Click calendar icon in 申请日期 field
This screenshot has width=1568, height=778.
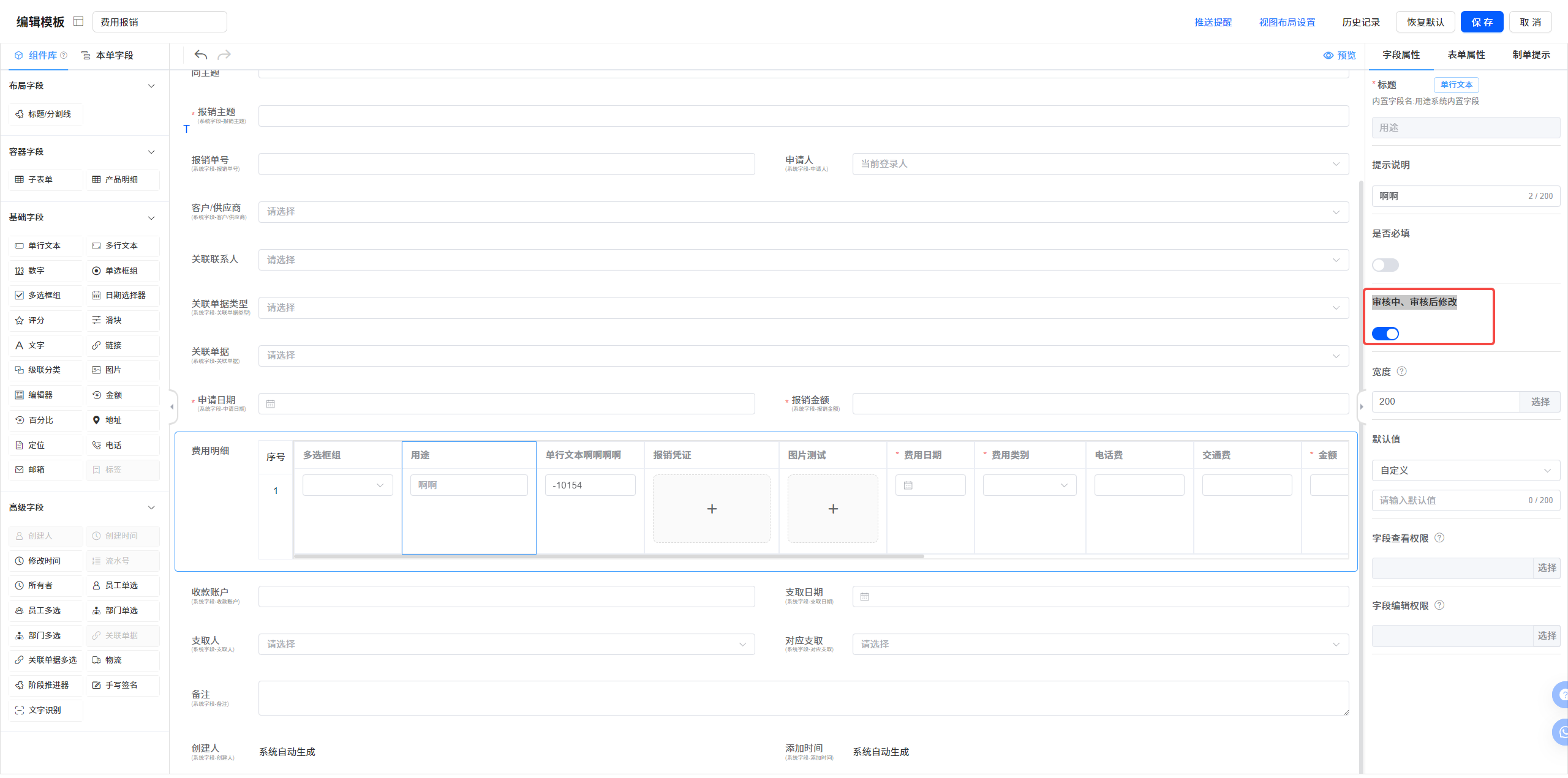pyautogui.click(x=271, y=404)
